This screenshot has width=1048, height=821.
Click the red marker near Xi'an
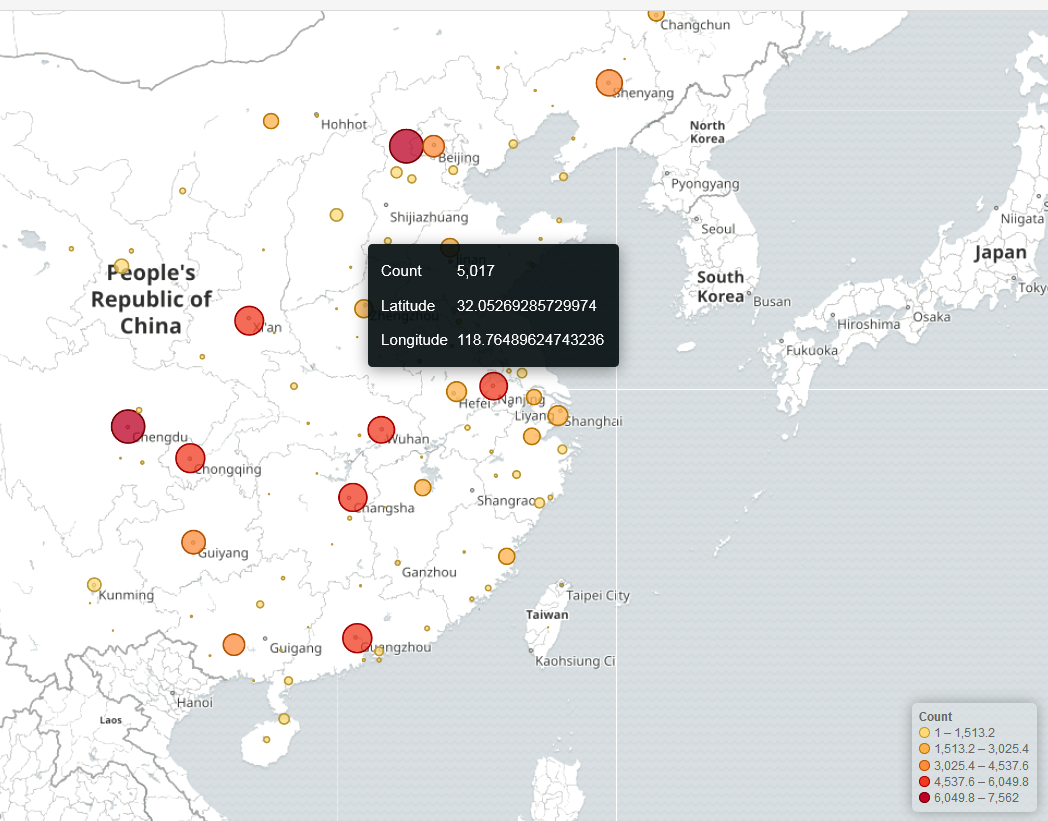point(248,320)
